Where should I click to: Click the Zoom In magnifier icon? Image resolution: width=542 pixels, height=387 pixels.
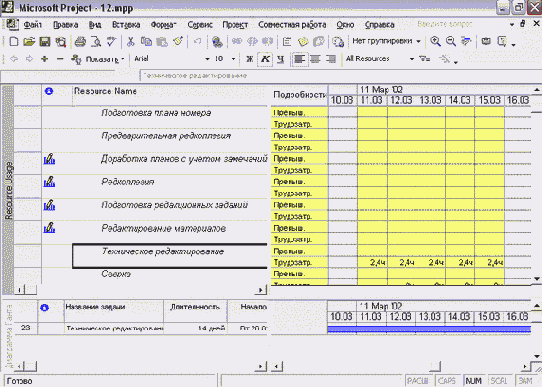click(x=435, y=41)
